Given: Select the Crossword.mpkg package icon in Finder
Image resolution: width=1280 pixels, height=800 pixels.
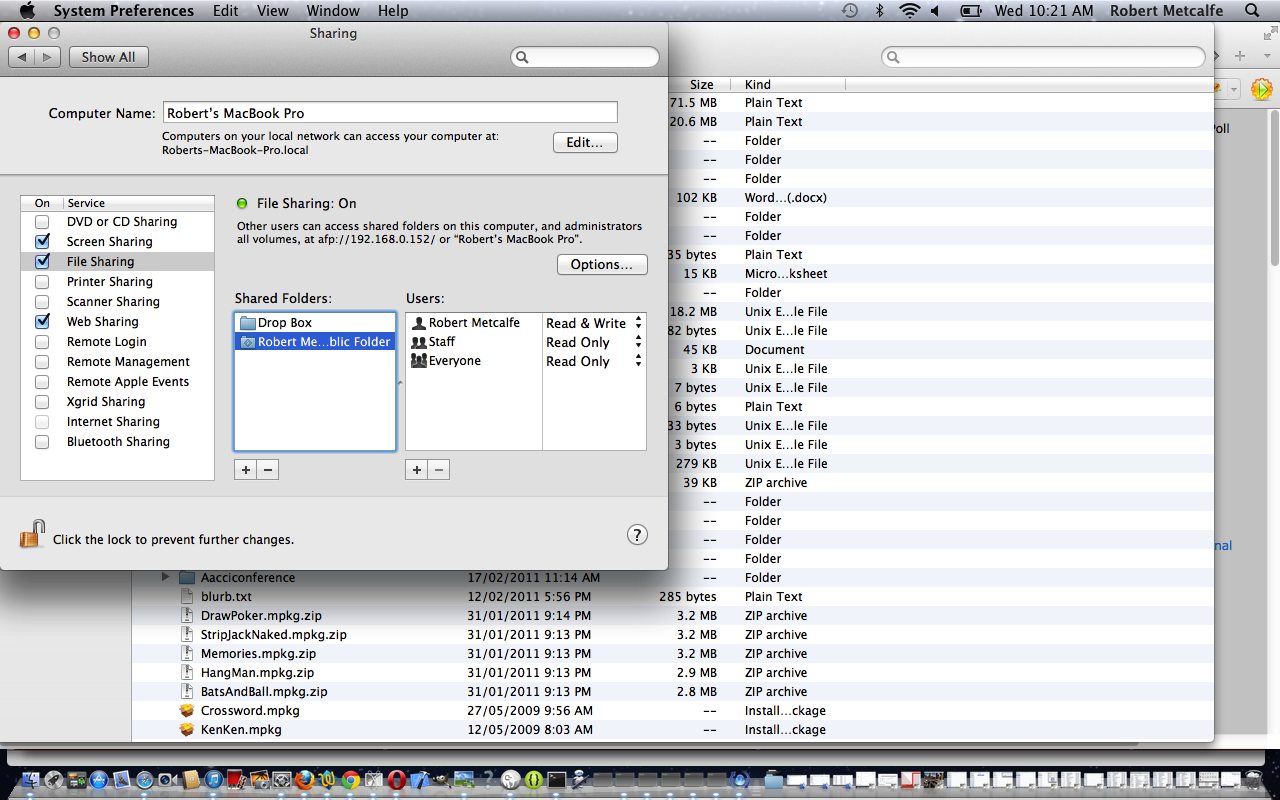Looking at the screenshot, I should coord(186,711).
